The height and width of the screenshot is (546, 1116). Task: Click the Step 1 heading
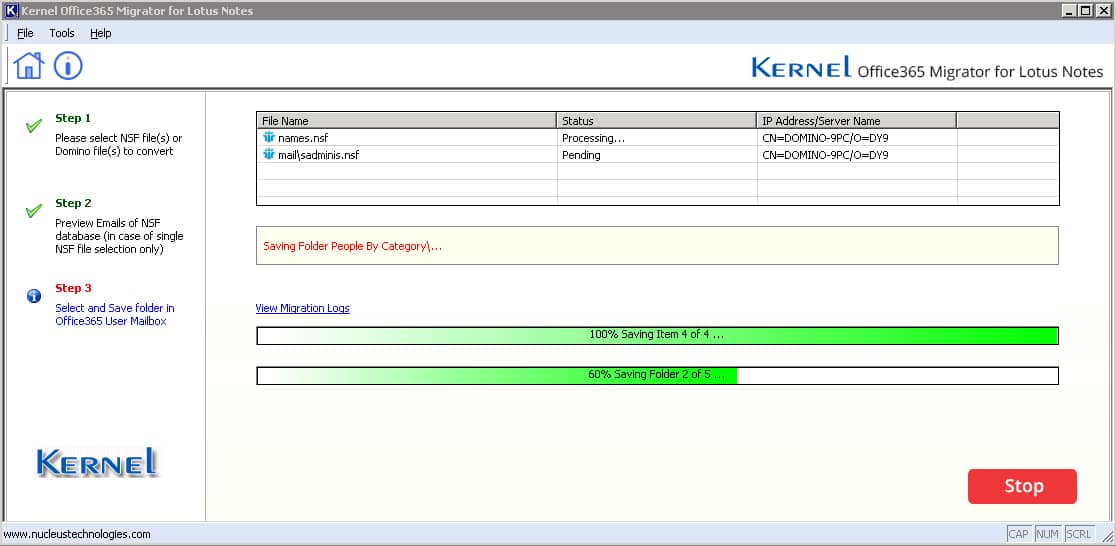coord(73,118)
